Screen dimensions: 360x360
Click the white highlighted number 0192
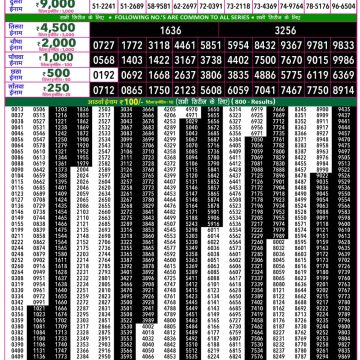click(x=104, y=75)
